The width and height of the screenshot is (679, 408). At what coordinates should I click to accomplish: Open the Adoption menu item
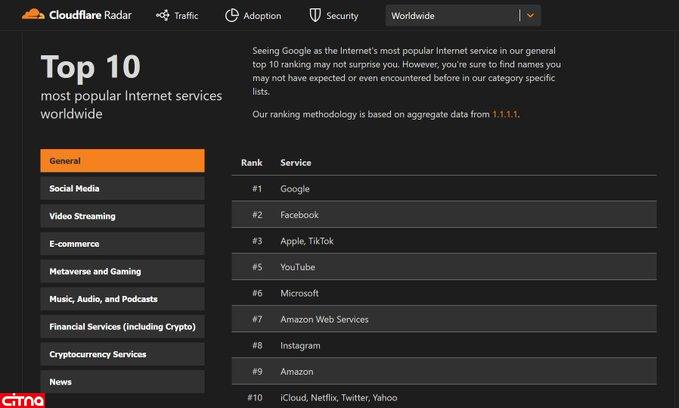262,16
